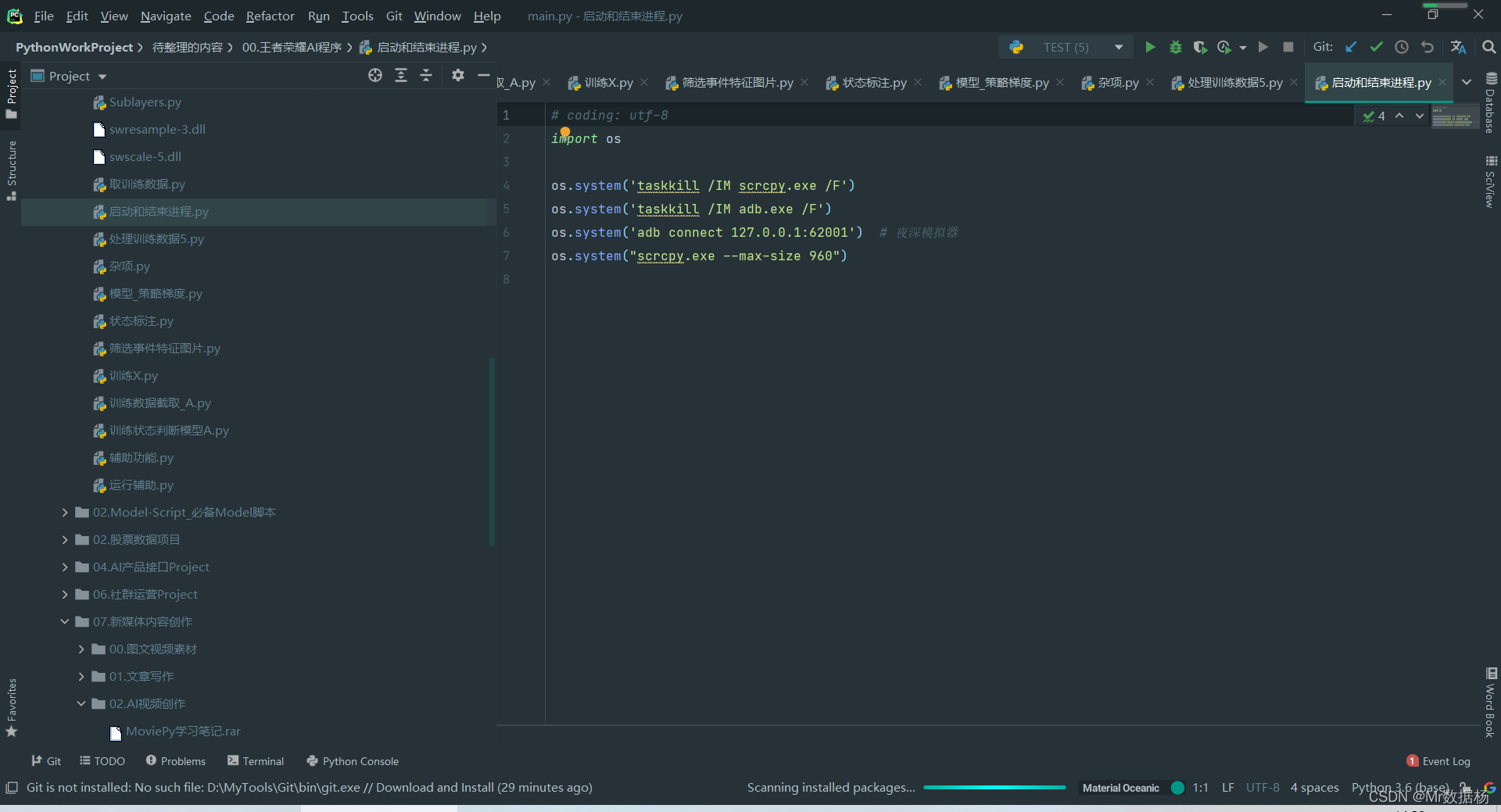Click the Stop process square icon
The height and width of the screenshot is (812, 1501).
[1288, 47]
